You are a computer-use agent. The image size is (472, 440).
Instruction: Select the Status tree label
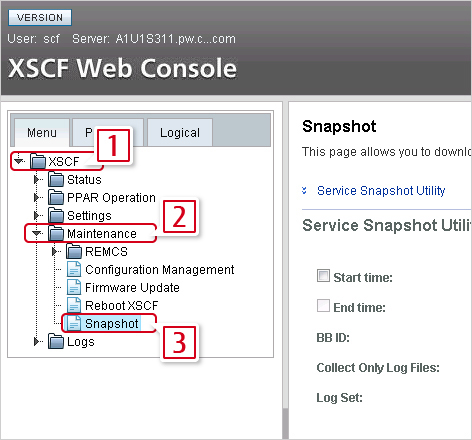tap(84, 180)
